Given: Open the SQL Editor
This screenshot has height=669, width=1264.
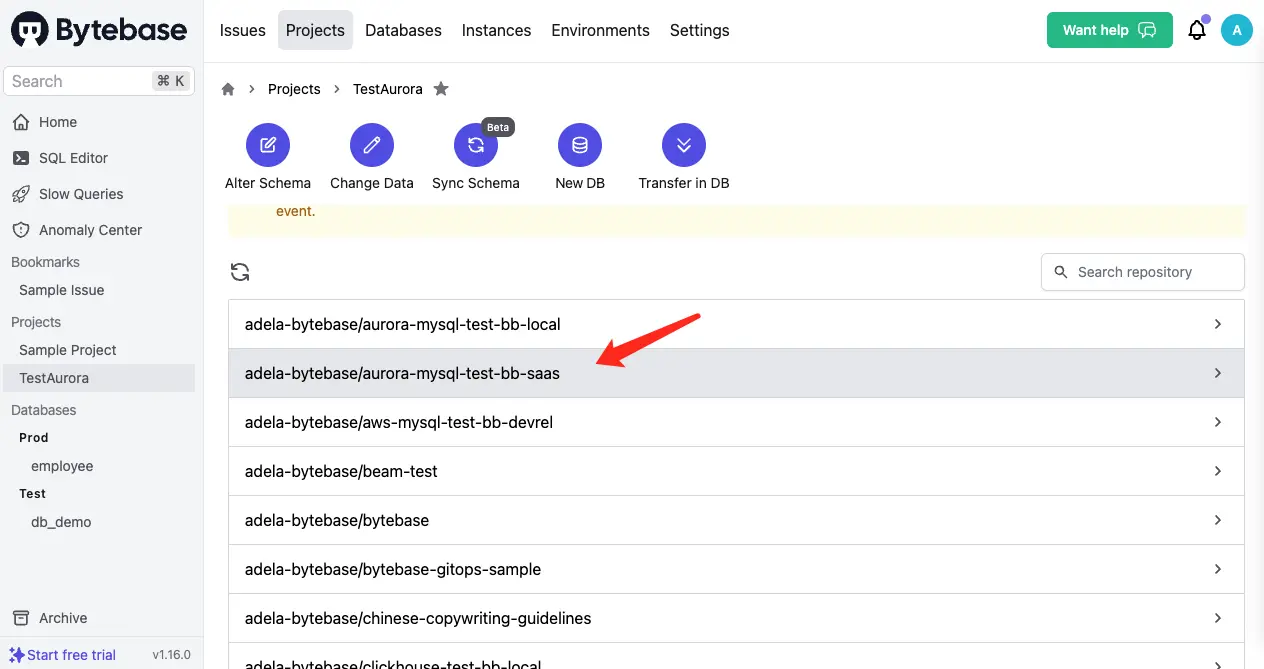Looking at the screenshot, I should [x=73, y=157].
